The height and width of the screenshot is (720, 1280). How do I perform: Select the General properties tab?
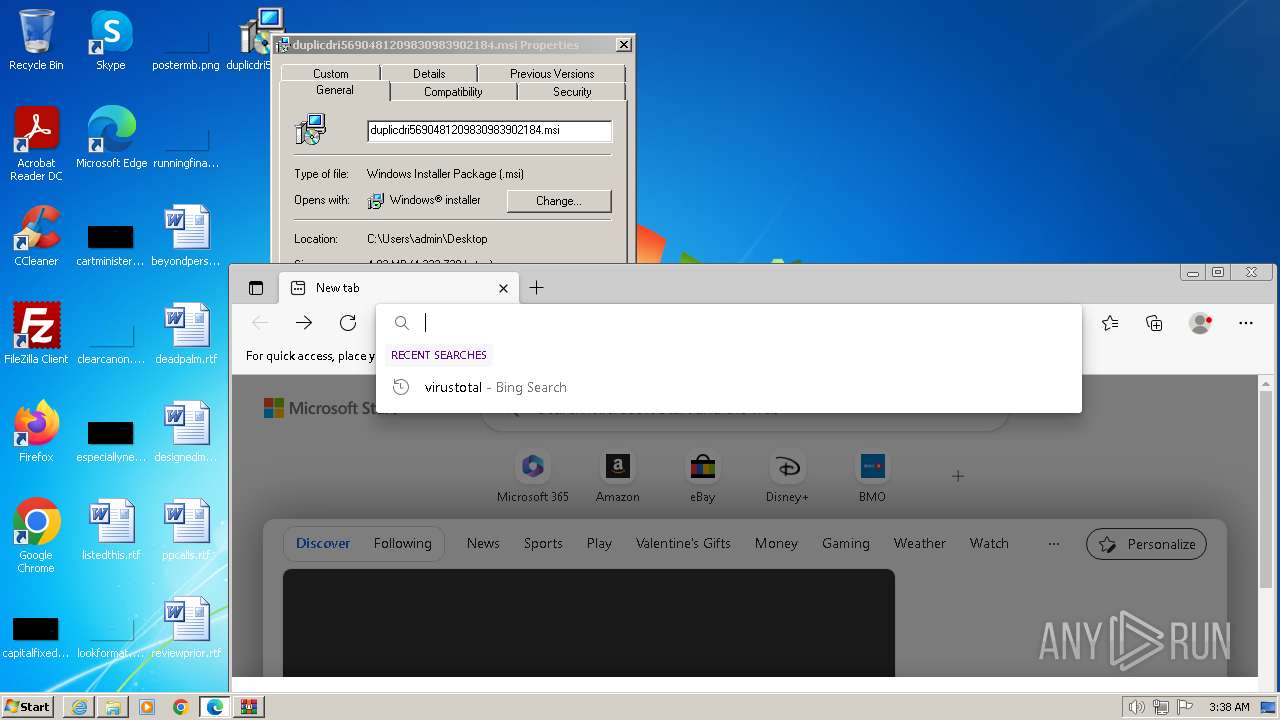click(x=334, y=90)
